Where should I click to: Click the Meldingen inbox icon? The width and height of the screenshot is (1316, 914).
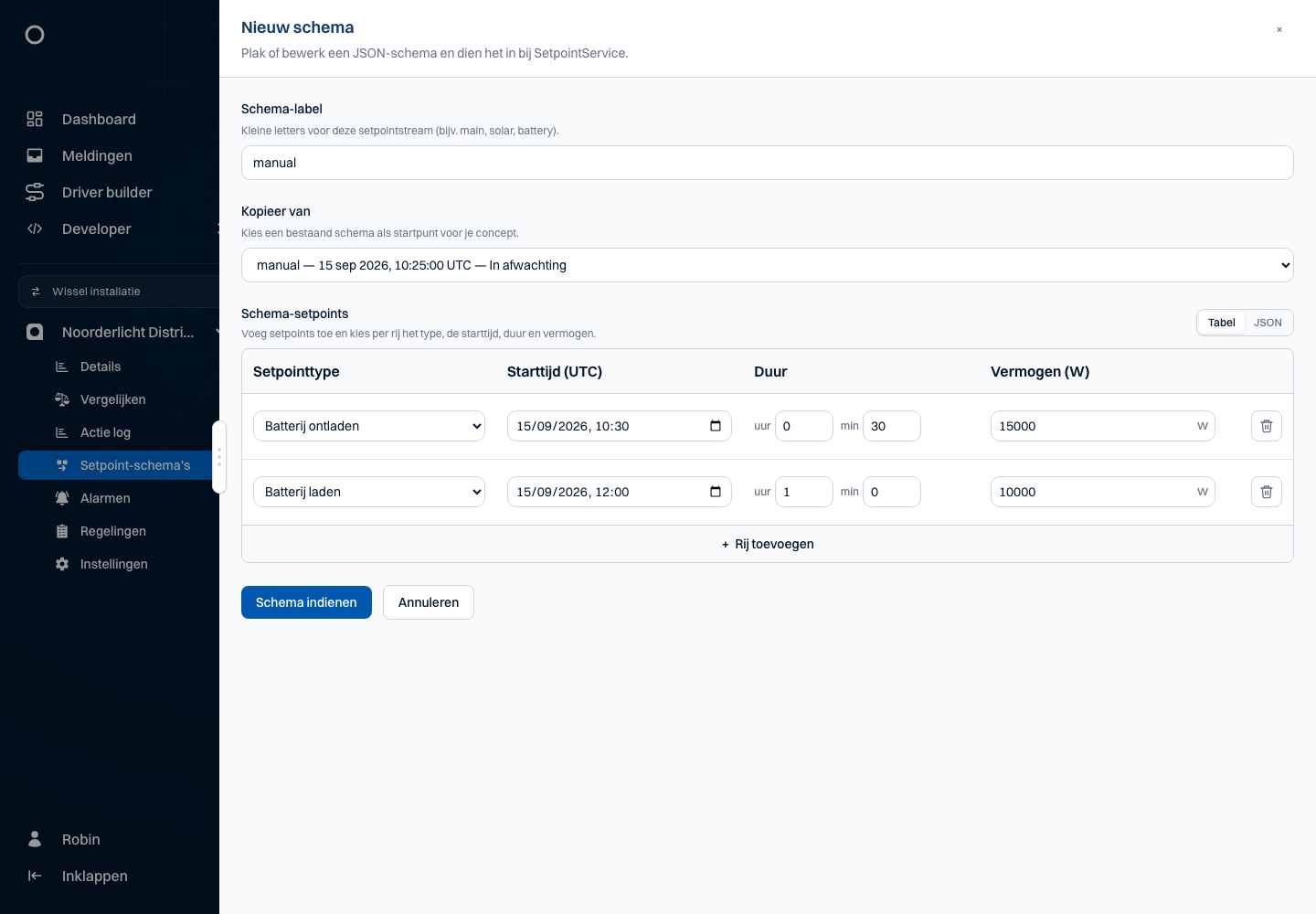point(35,155)
